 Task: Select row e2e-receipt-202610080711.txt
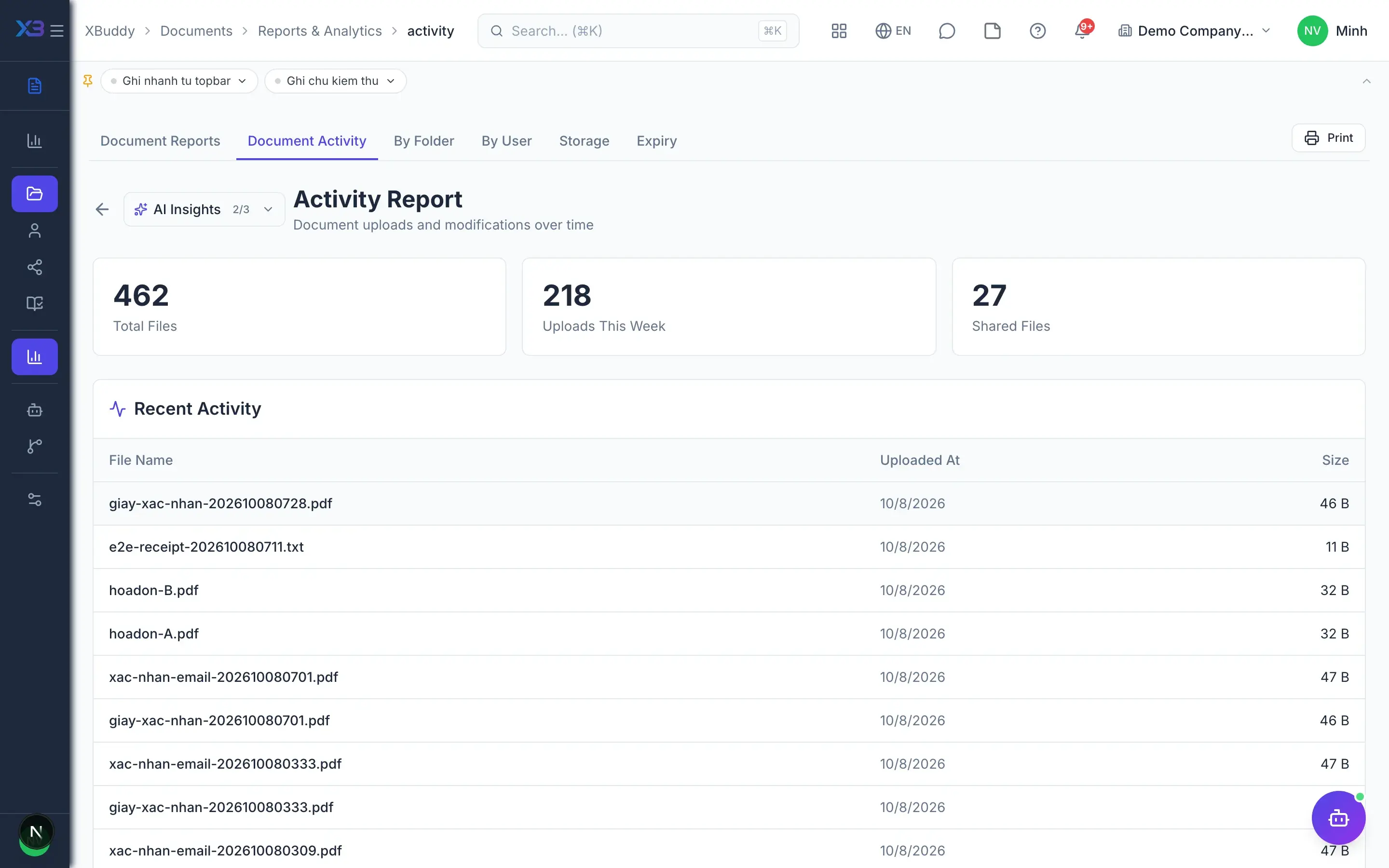click(729, 547)
